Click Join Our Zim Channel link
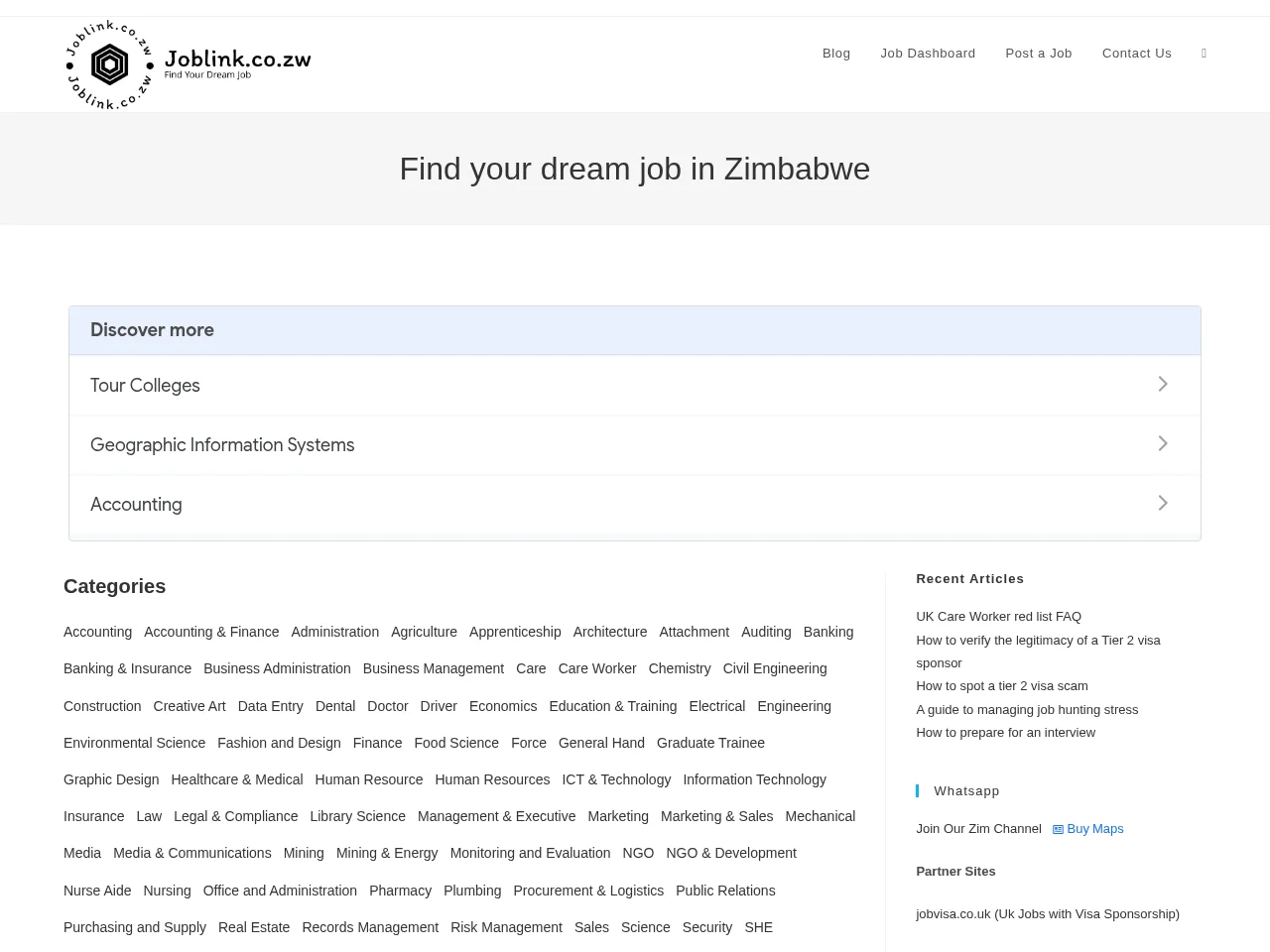Image resolution: width=1270 pixels, height=952 pixels. [978, 829]
